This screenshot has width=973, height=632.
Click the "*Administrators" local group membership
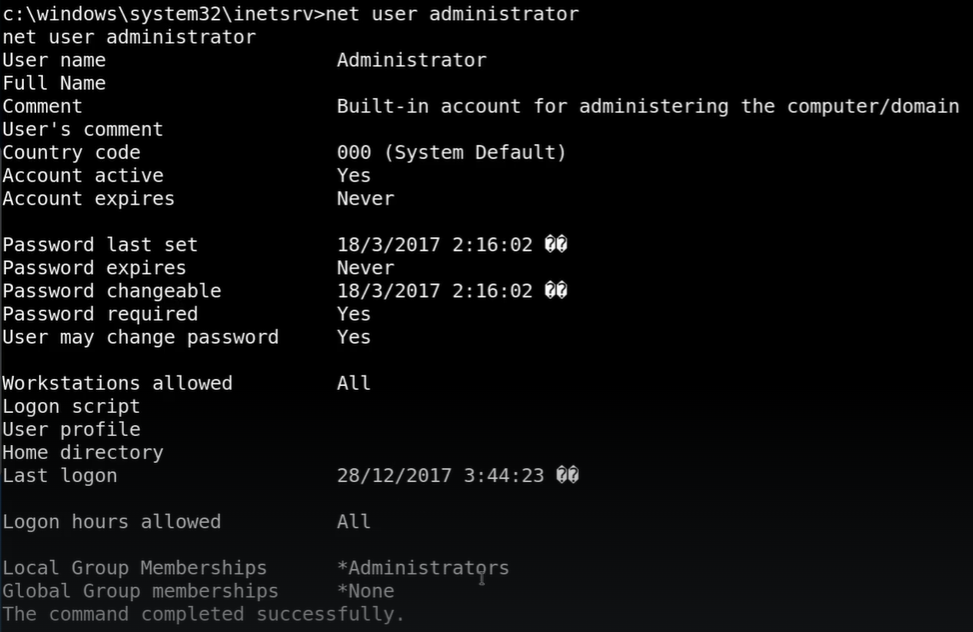click(x=423, y=568)
